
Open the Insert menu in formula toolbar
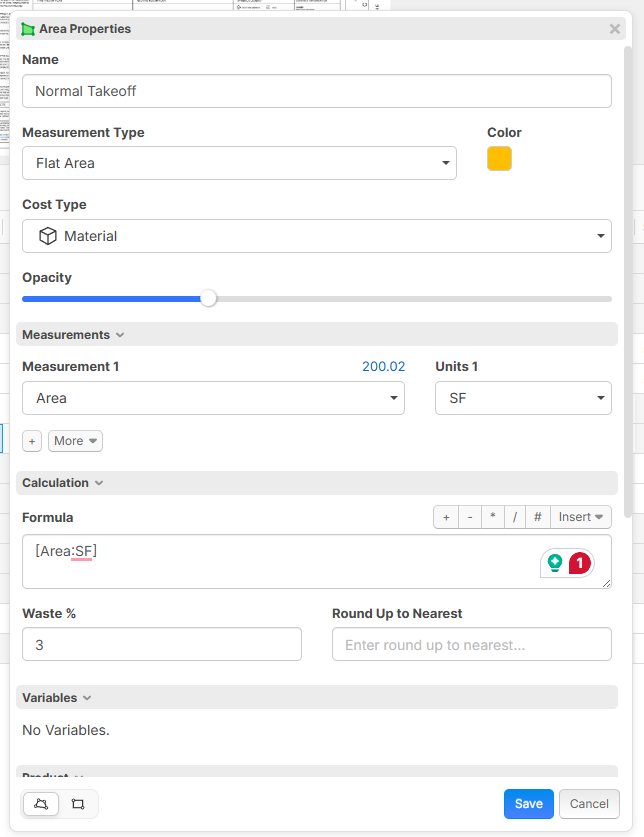[581, 517]
